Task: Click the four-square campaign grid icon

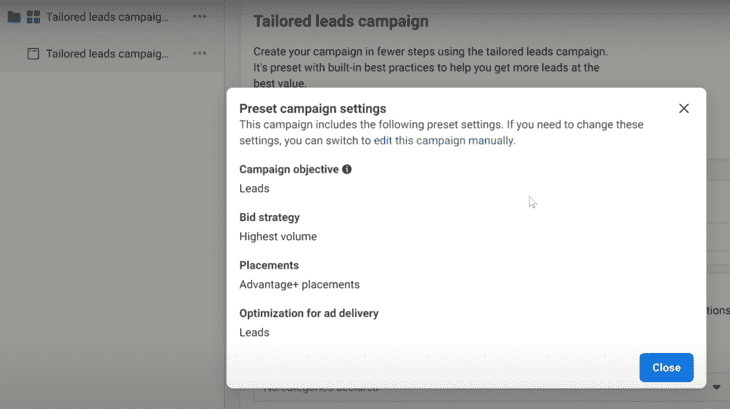Action: coord(33,17)
